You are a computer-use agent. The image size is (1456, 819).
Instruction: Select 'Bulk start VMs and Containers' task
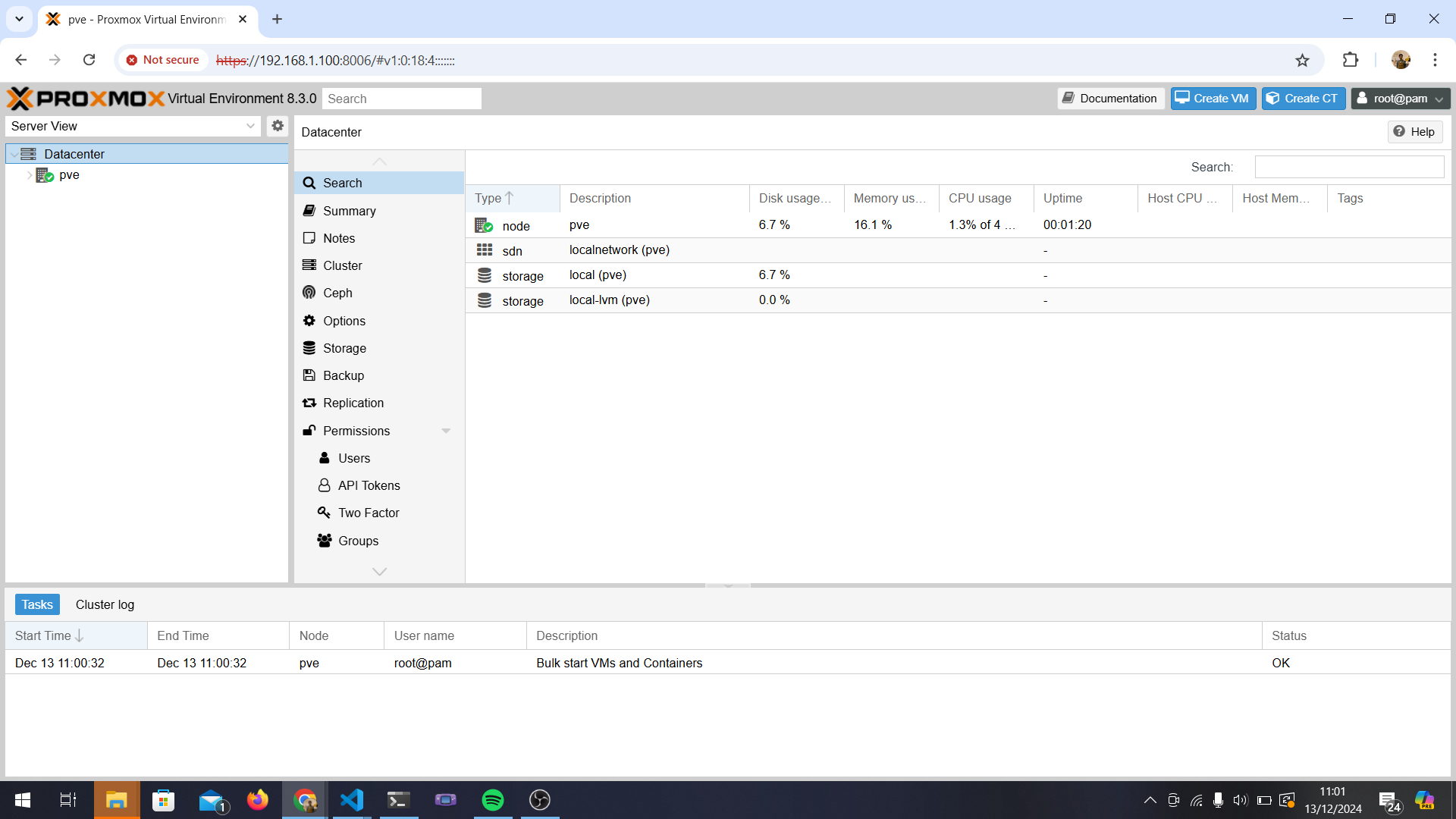620,663
